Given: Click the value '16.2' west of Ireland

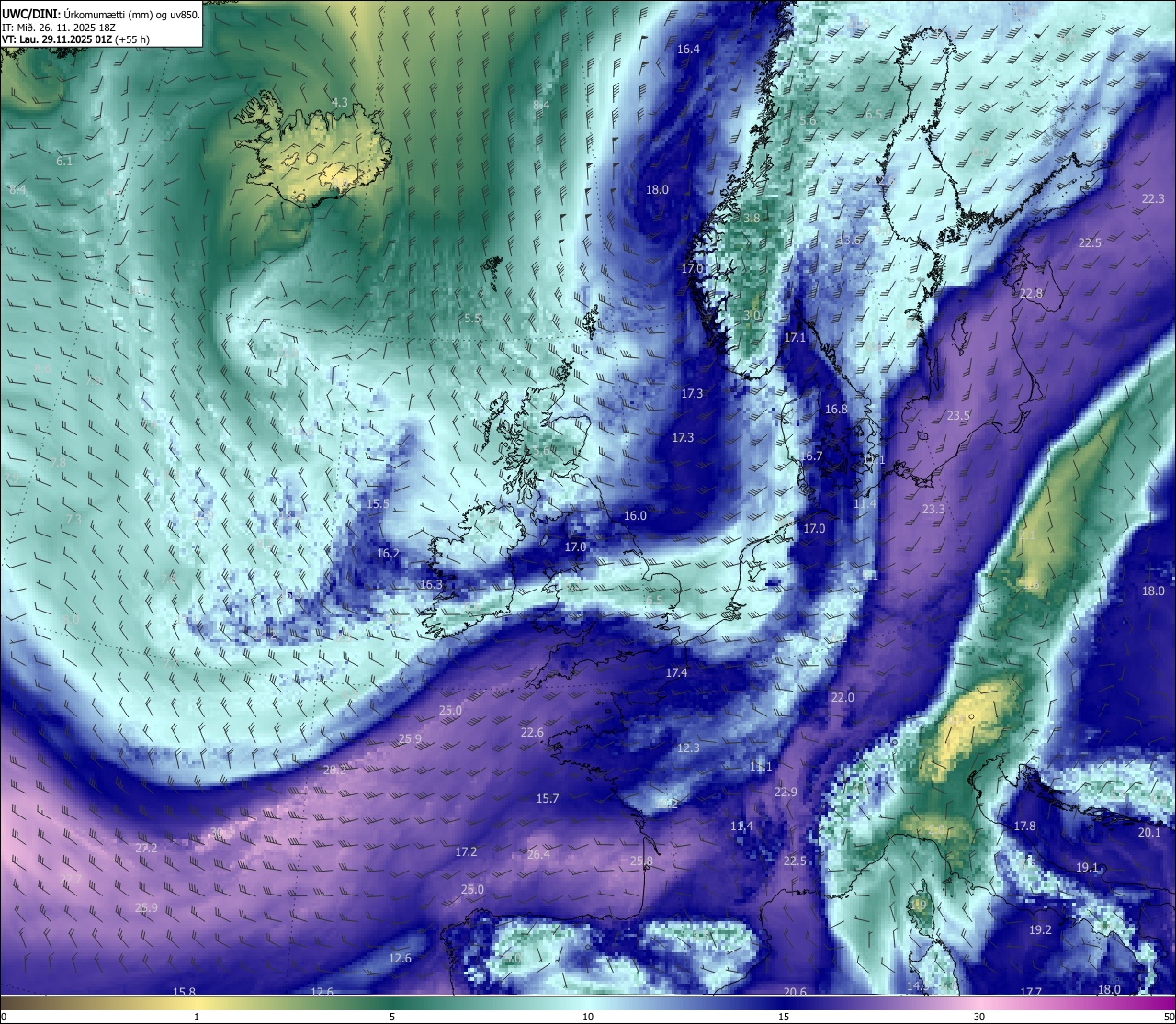Looking at the screenshot, I should tap(389, 554).
